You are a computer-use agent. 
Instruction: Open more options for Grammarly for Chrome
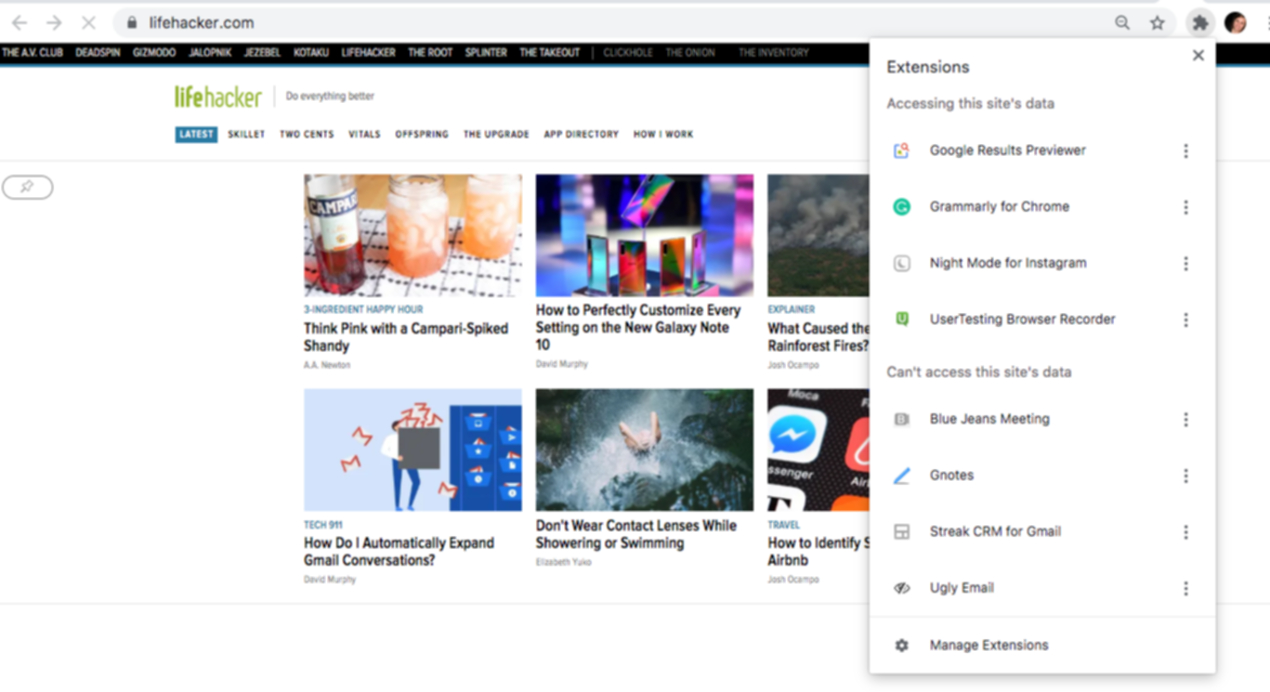tap(1186, 207)
